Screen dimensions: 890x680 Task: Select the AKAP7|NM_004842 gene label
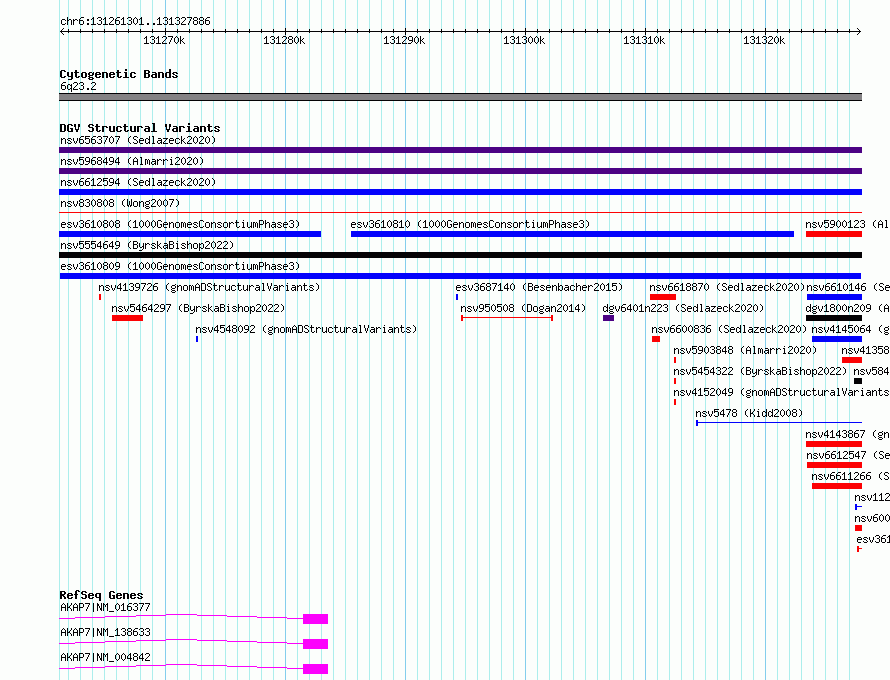pyautogui.click(x=106, y=657)
